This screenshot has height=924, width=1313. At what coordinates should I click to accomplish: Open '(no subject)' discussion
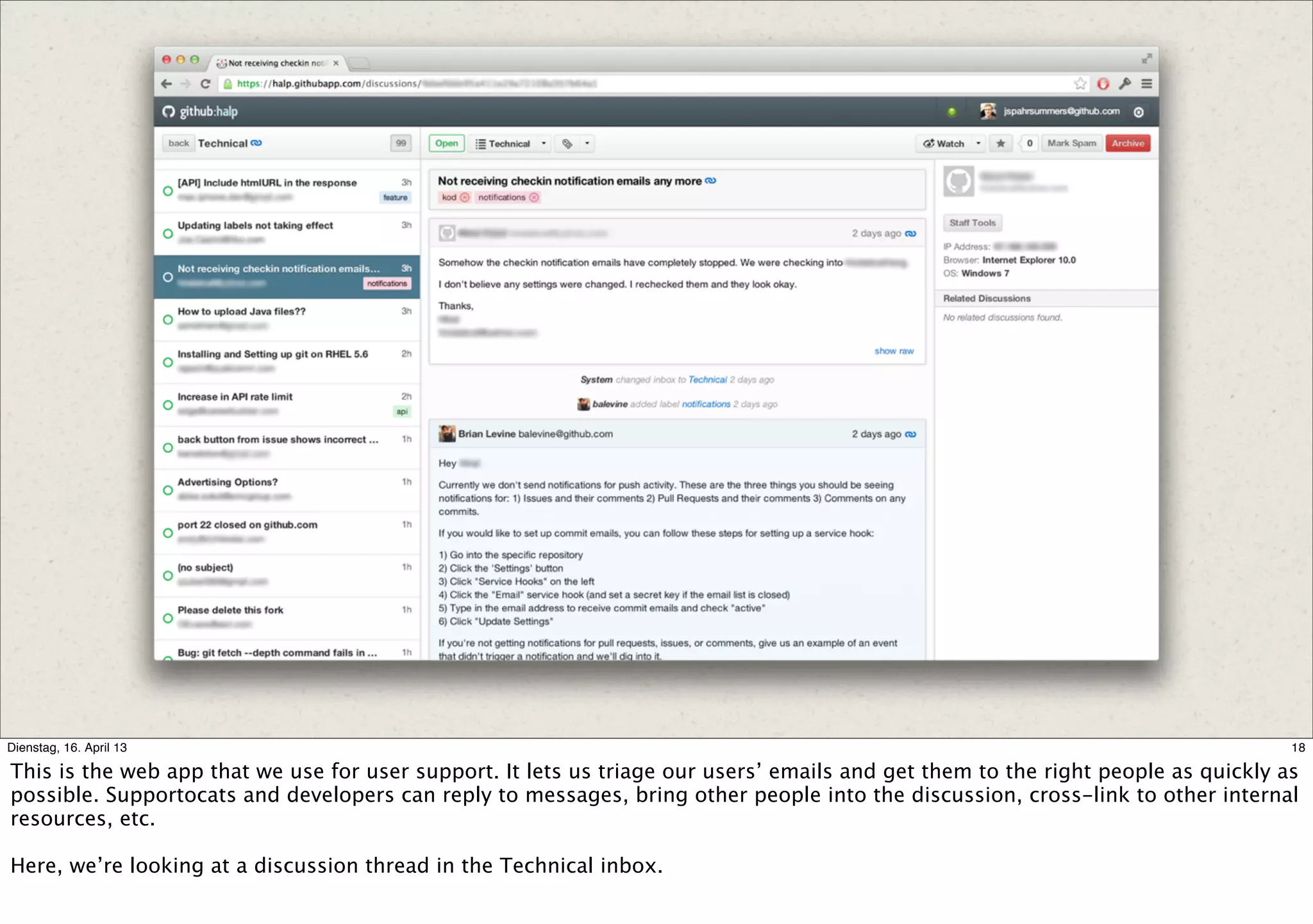tap(287, 575)
